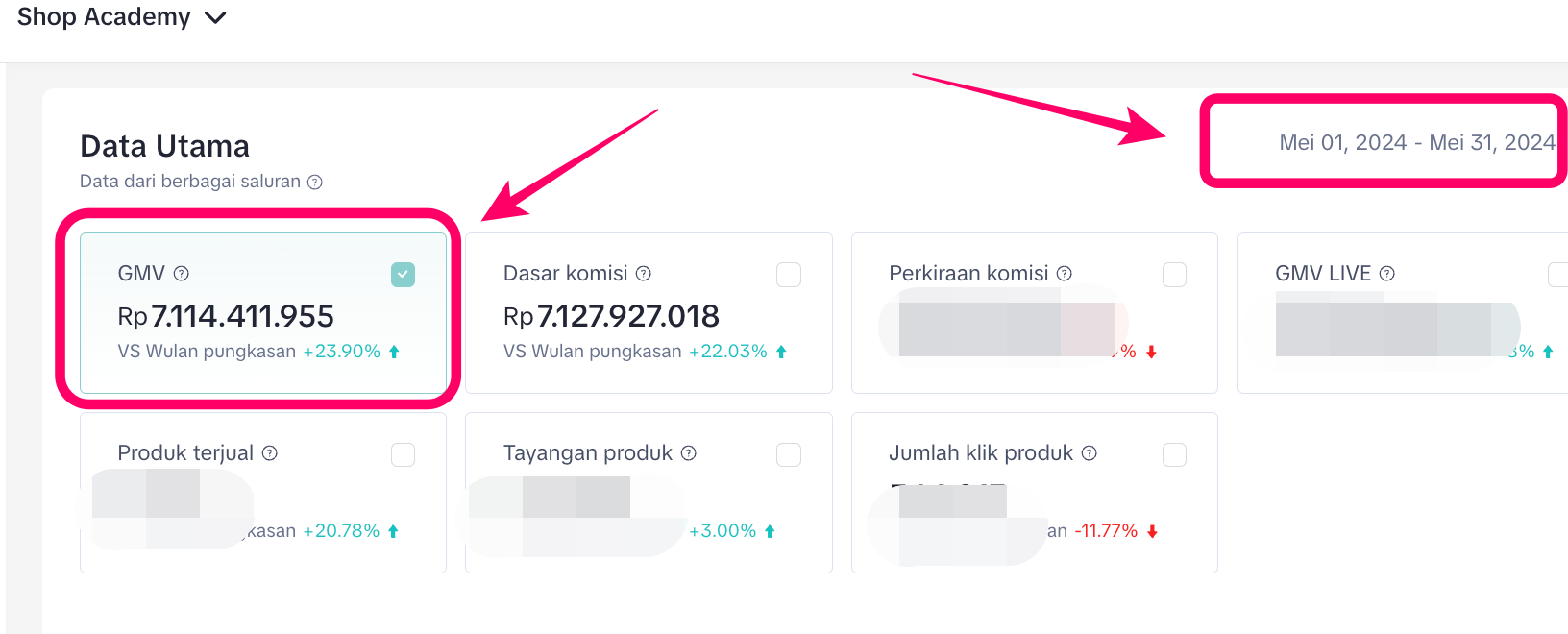Select the GMV Rp7.114.411.955 card

(262, 315)
